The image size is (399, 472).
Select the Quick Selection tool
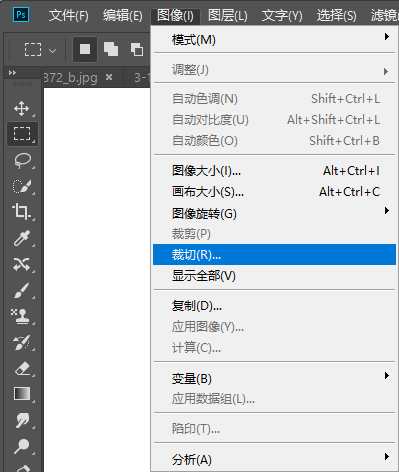(22, 186)
